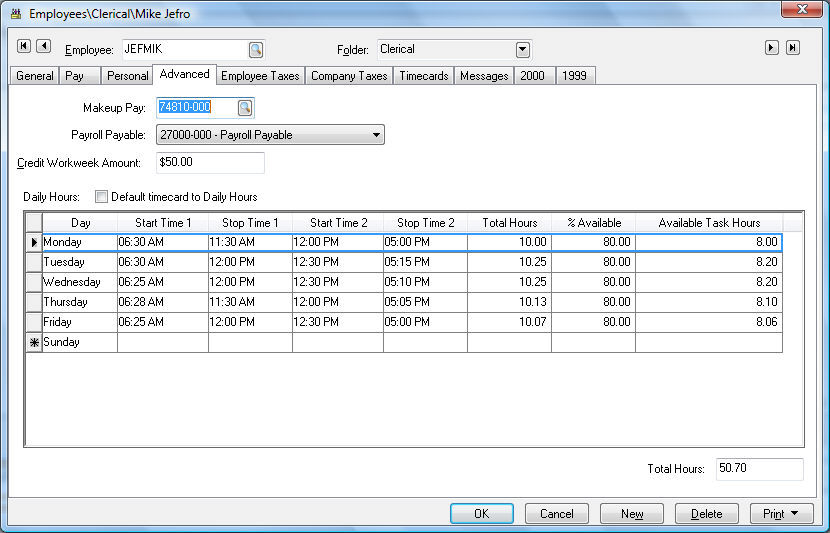830x533 pixels.
Task: Click the app icon in title bar
Action: [x=14, y=14]
